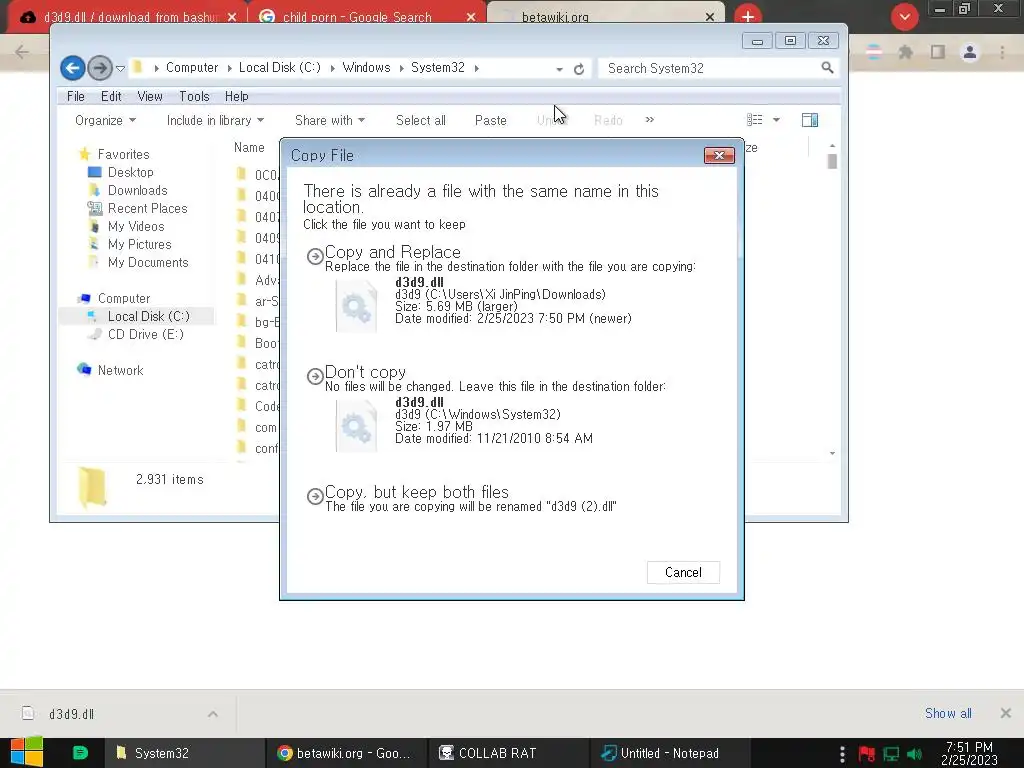Open the address bar history dropdown arrow

pyautogui.click(x=560, y=69)
